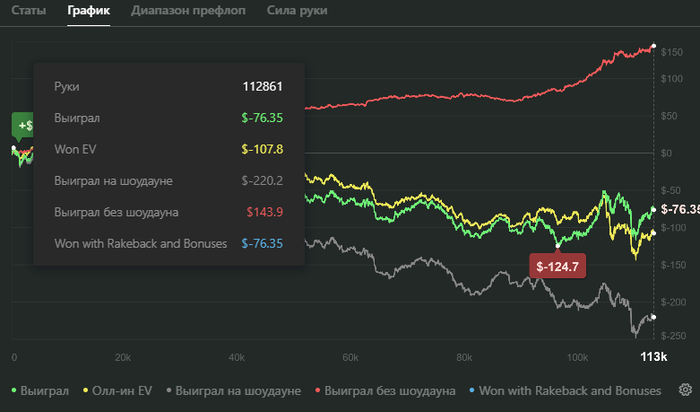Toggle the Выиграл legend series

click(40, 391)
